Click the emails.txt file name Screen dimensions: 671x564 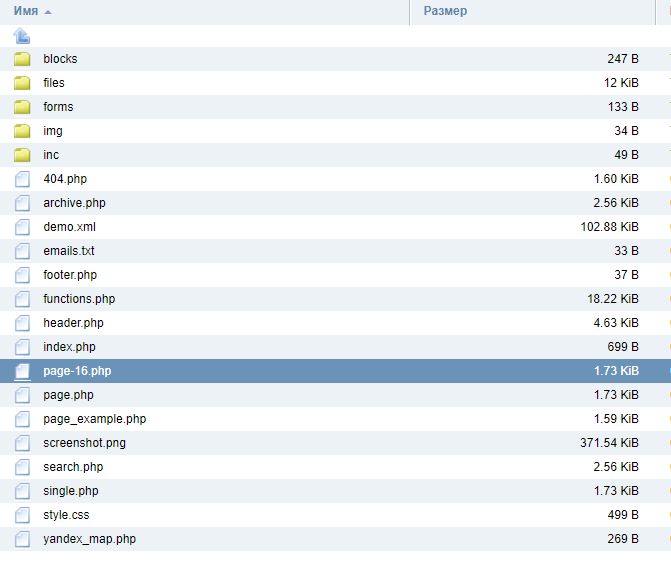(69, 251)
